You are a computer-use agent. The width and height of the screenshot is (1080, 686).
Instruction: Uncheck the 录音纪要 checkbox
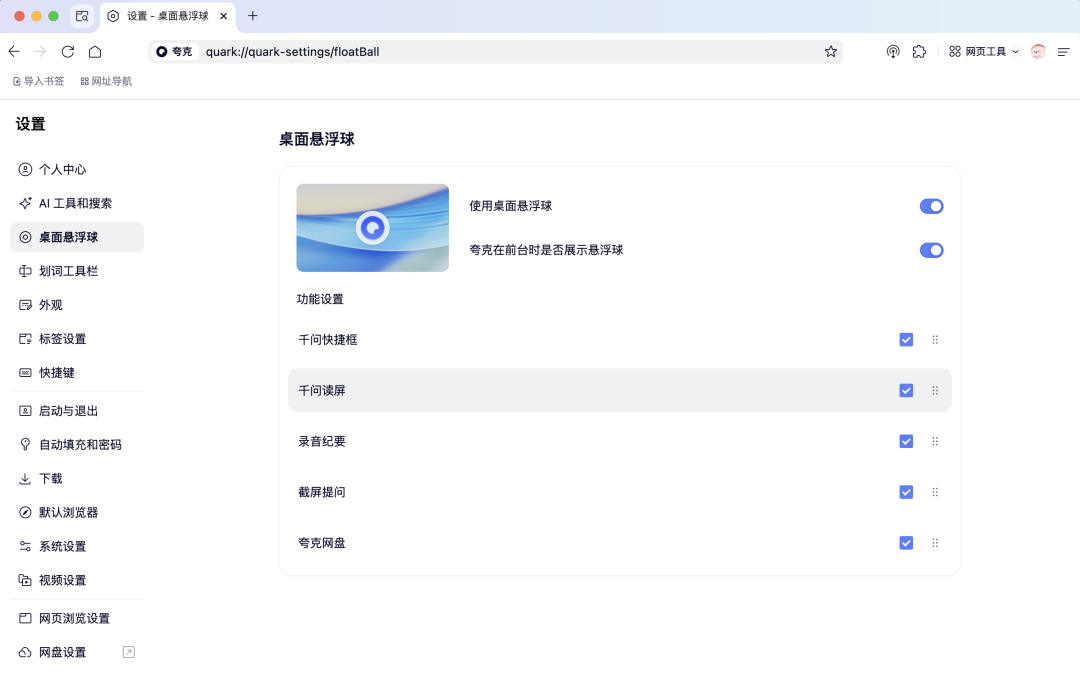[x=906, y=441]
